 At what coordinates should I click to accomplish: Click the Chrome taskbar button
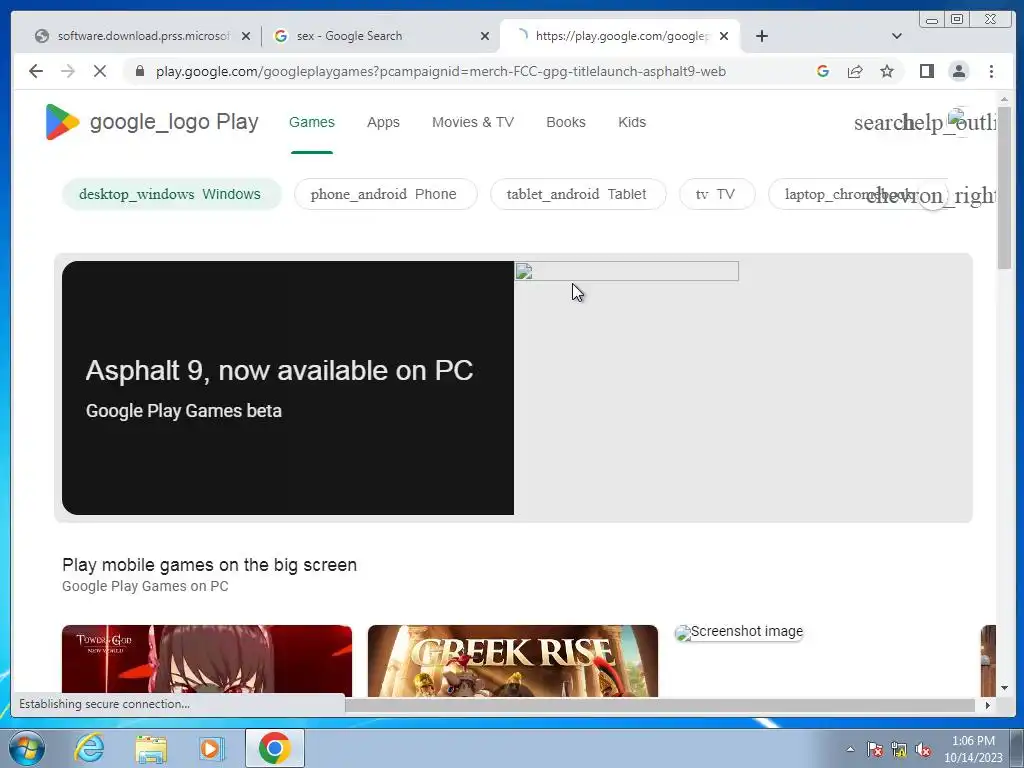tap(275, 748)
